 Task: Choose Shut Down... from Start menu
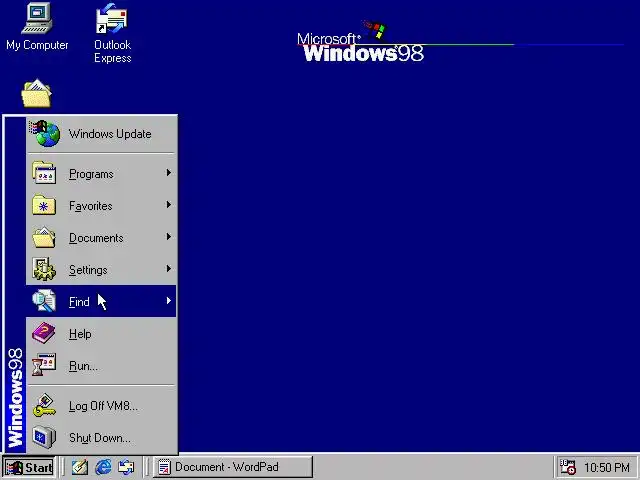pos(101,437)
